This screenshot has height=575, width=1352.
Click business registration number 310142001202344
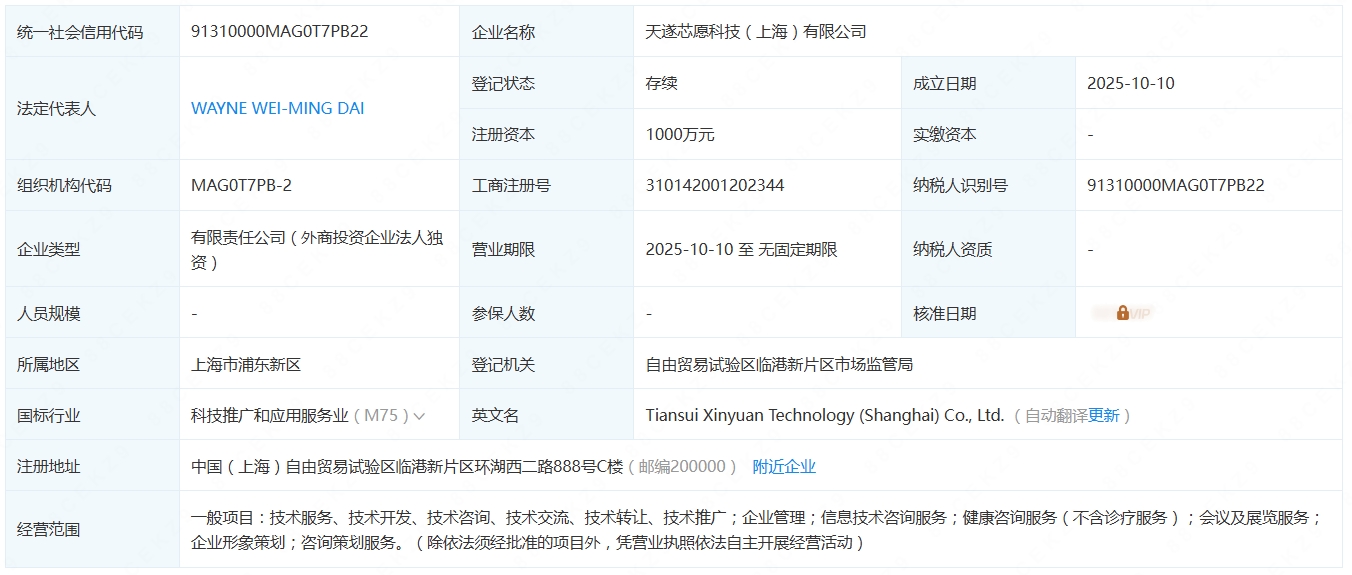point(715,185)
